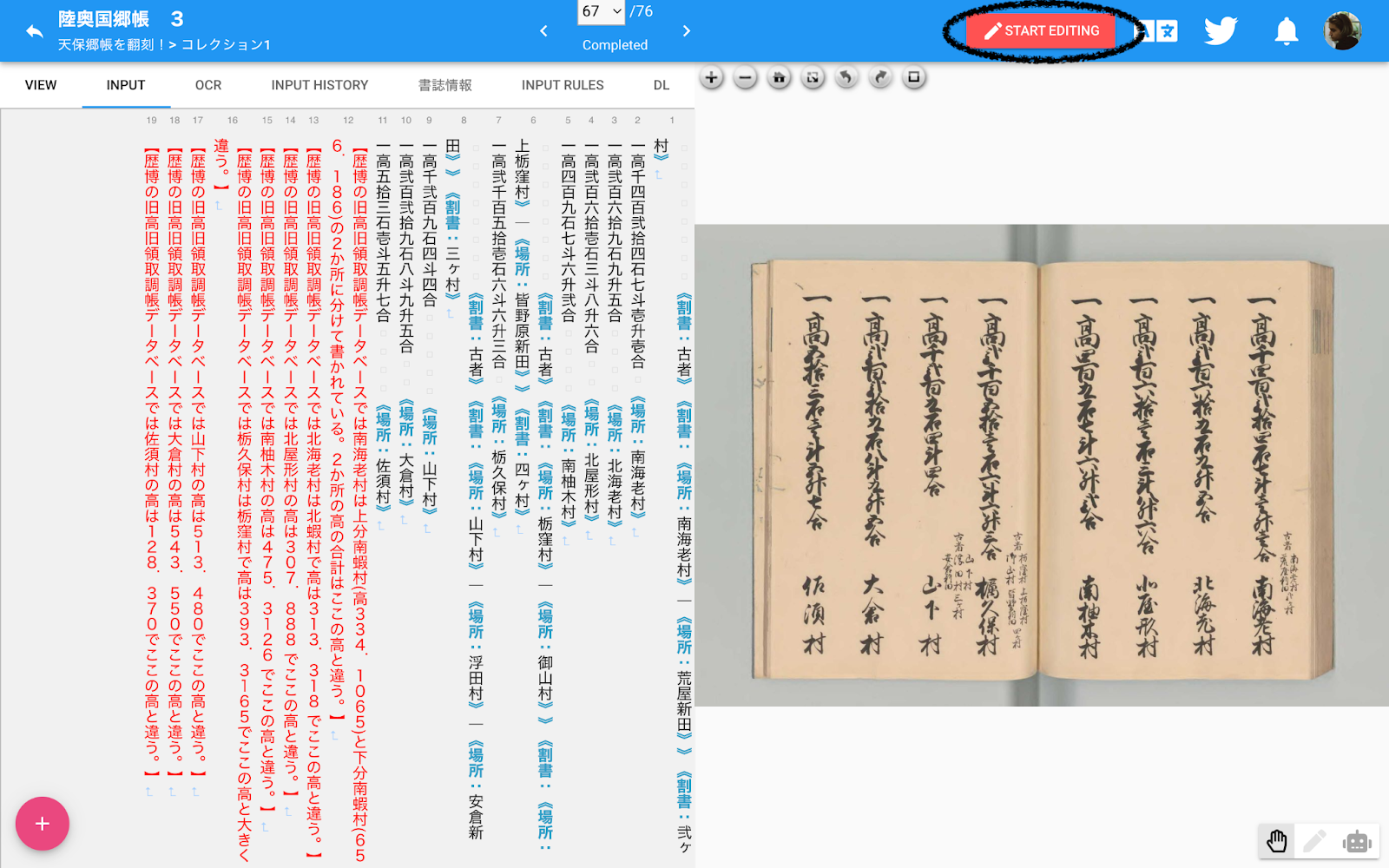Click the START EDITING button
1389x868 pixels.
tap(1041, 31)
